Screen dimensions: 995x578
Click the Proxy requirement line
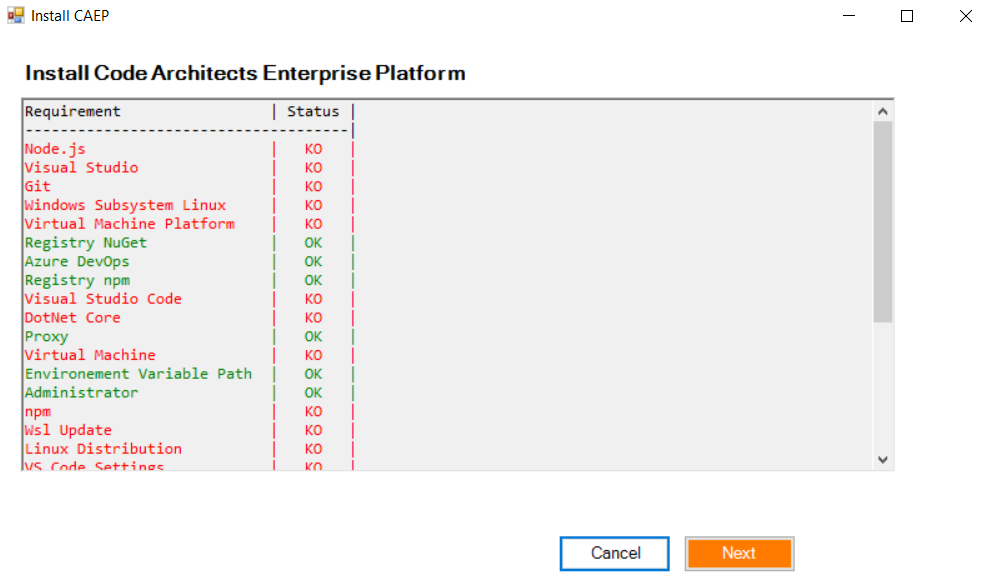46,337
